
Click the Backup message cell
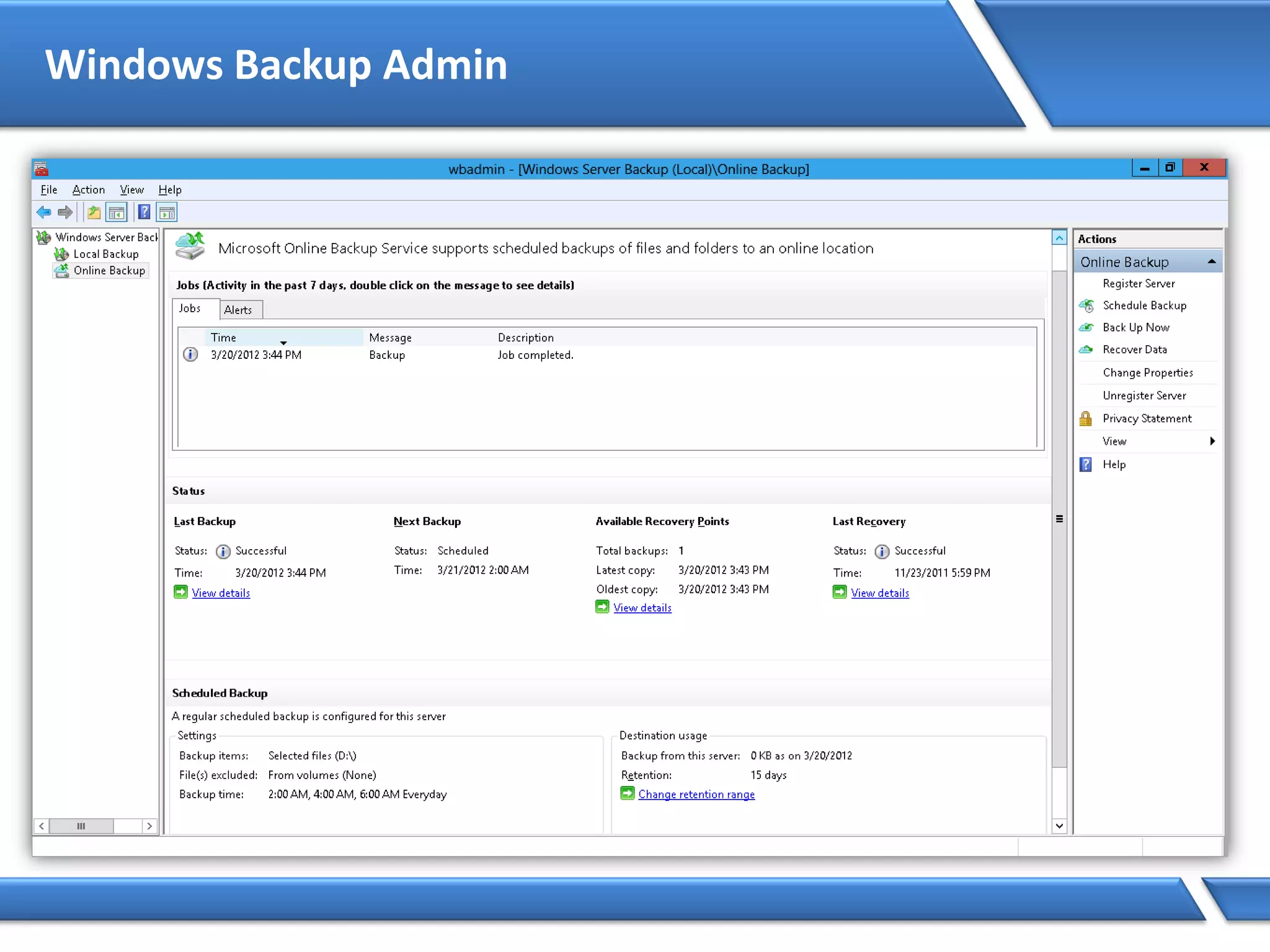(x=387, y=355)
